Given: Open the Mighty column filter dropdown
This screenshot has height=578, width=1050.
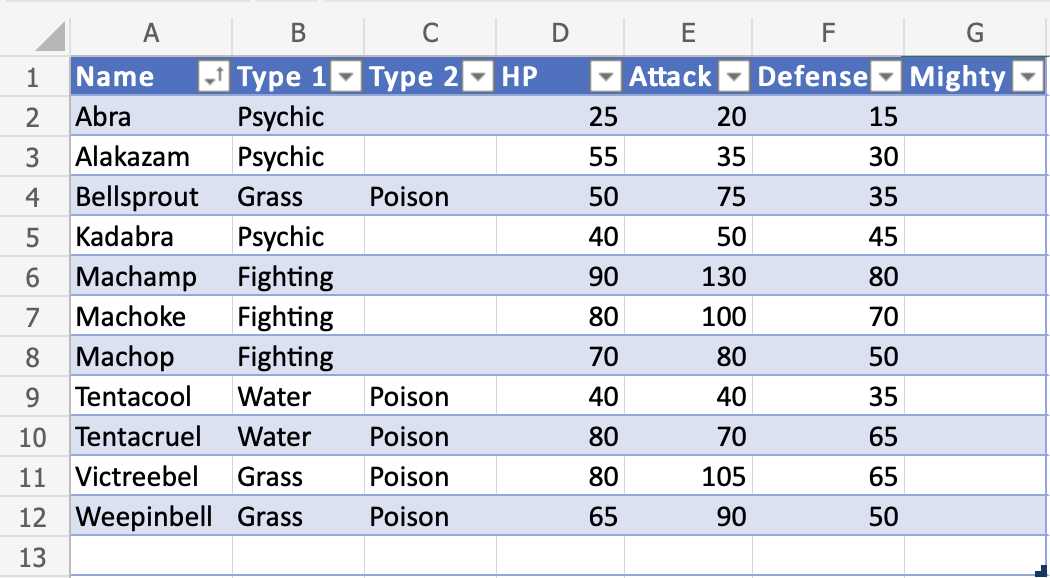Looking at the screenshot, I should pos(1028,77).
